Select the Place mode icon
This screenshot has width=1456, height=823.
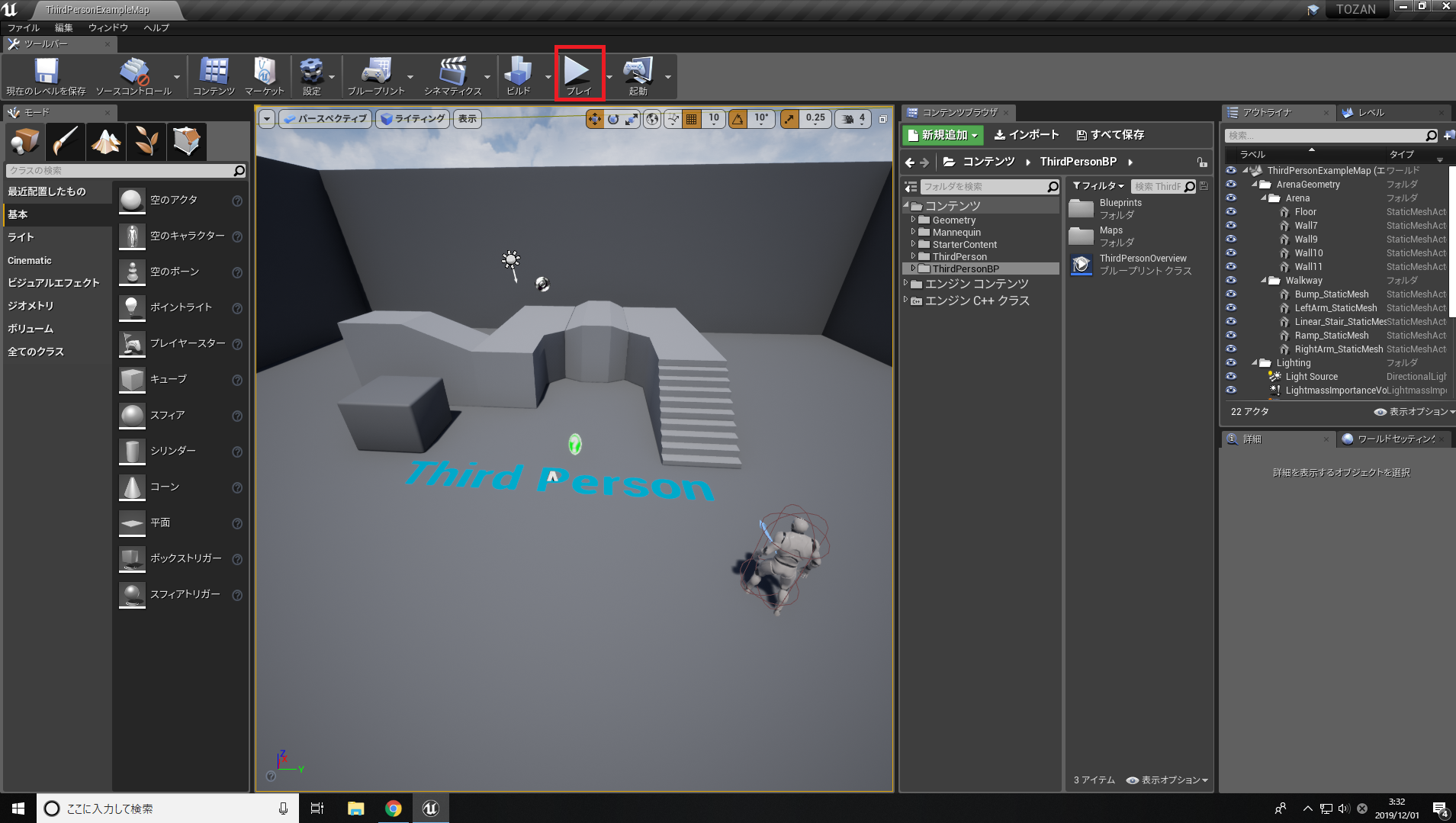[x=25, y=141]
